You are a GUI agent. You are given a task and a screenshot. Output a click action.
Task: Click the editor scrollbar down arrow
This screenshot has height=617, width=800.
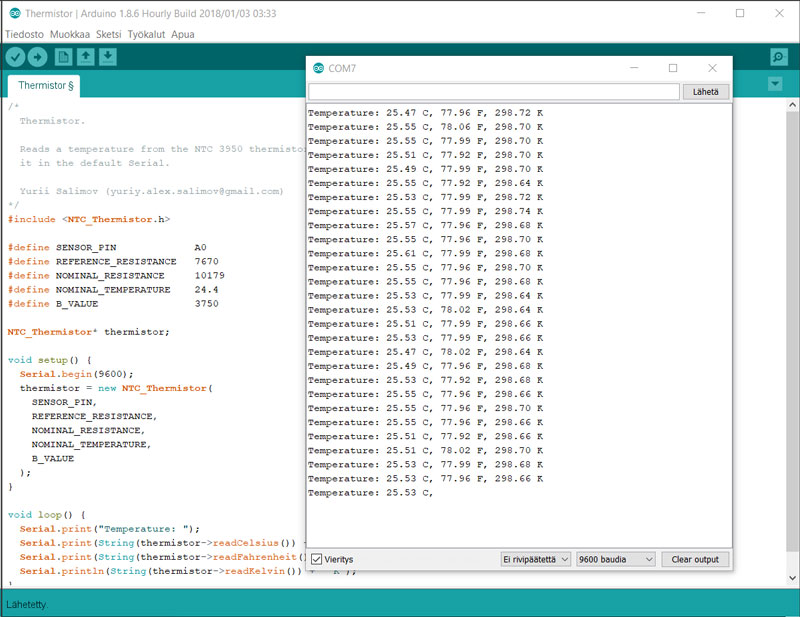pyautogui.click(x=792, y=578)
